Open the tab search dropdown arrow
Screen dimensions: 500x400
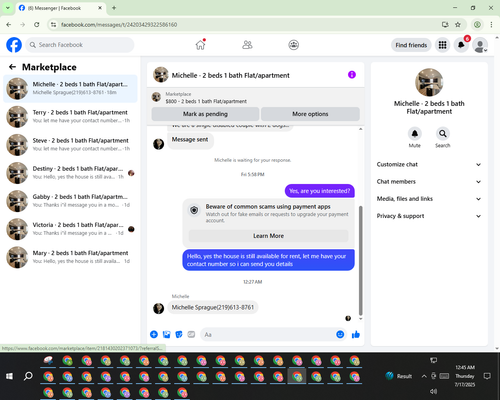(x=8, y=8)
